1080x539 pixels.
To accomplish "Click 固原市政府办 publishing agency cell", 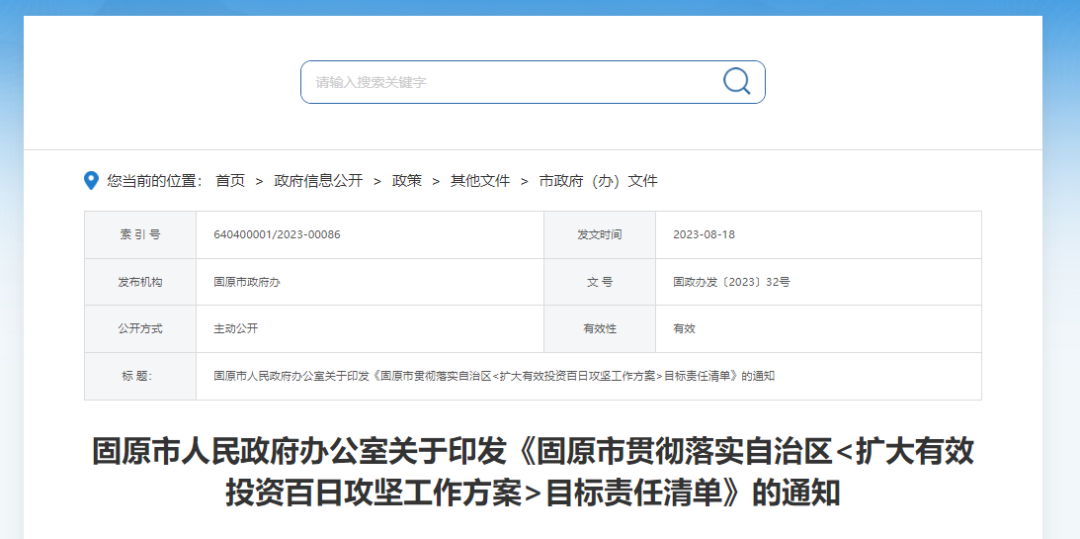I will (247, 282).
